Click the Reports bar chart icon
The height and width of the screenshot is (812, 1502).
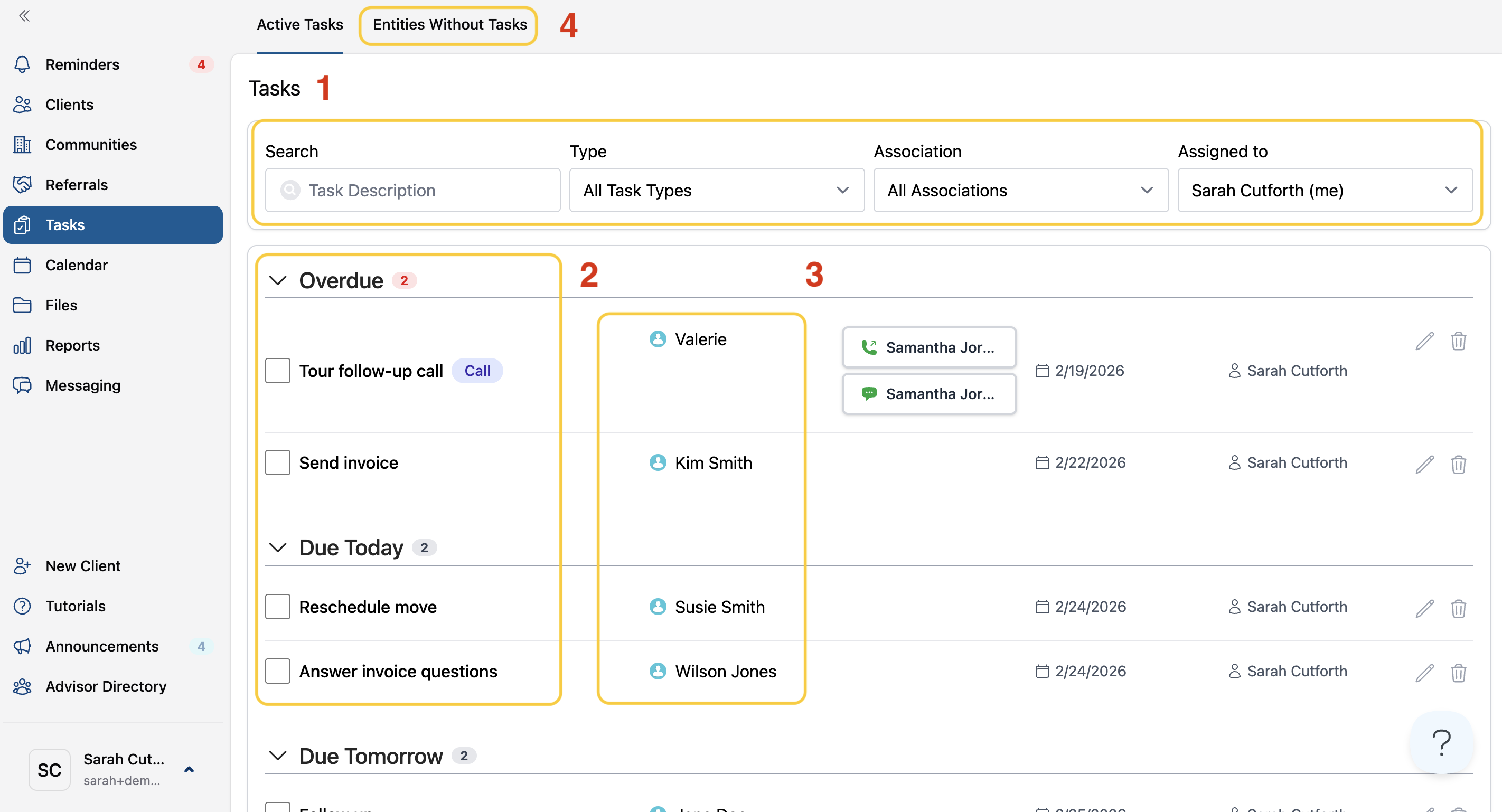(x=22, y=345)
